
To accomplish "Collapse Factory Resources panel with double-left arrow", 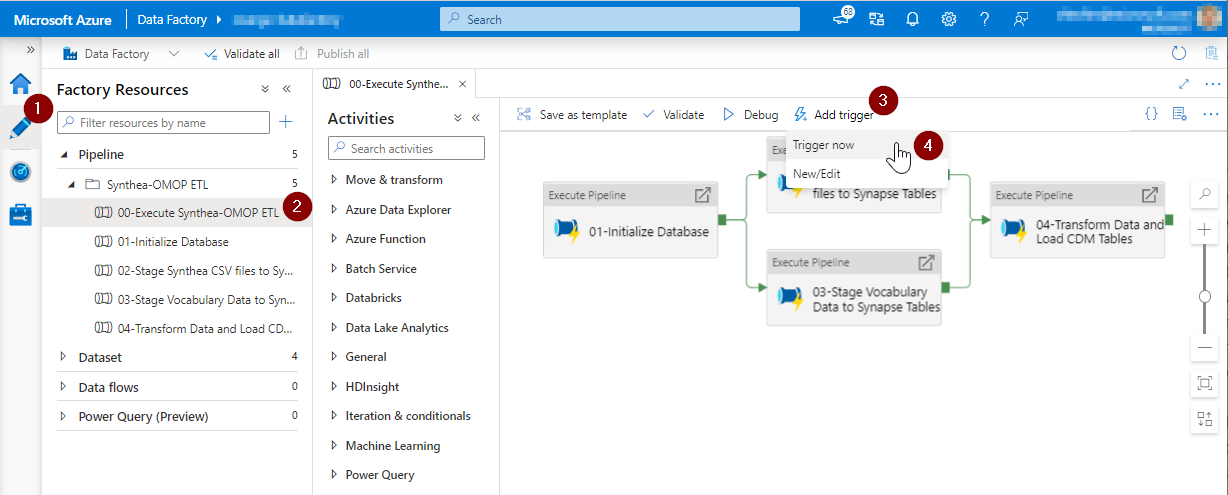I will pyautogui.click(x=287, y=89).
